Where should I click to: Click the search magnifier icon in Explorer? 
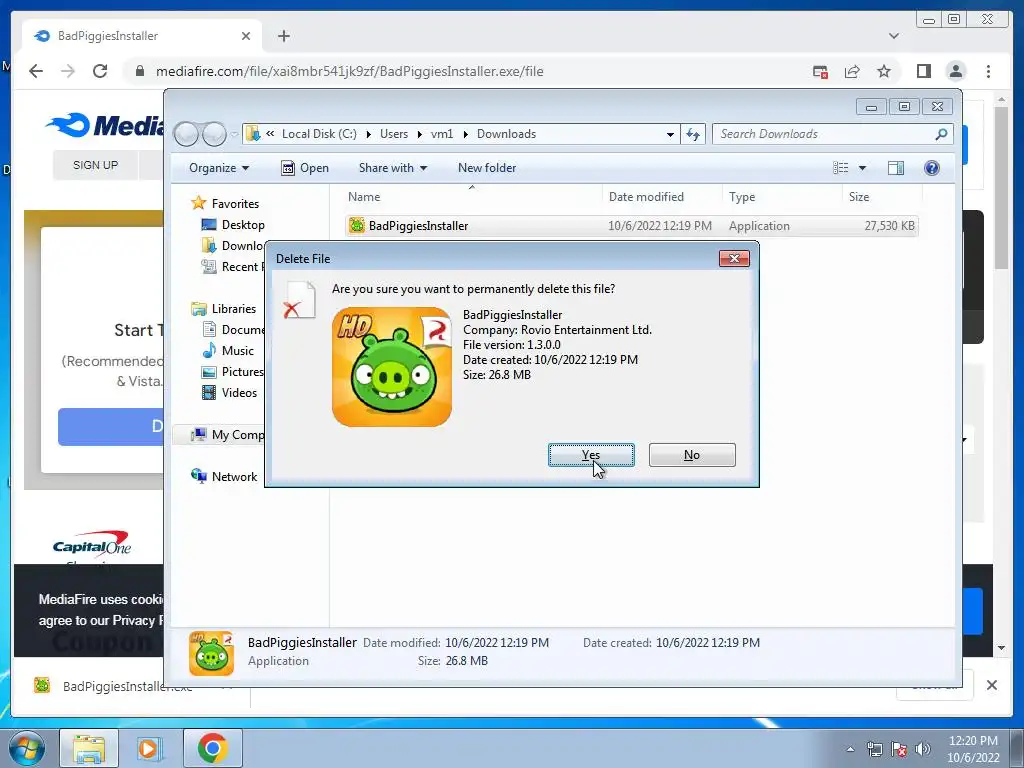click(941, 134)
